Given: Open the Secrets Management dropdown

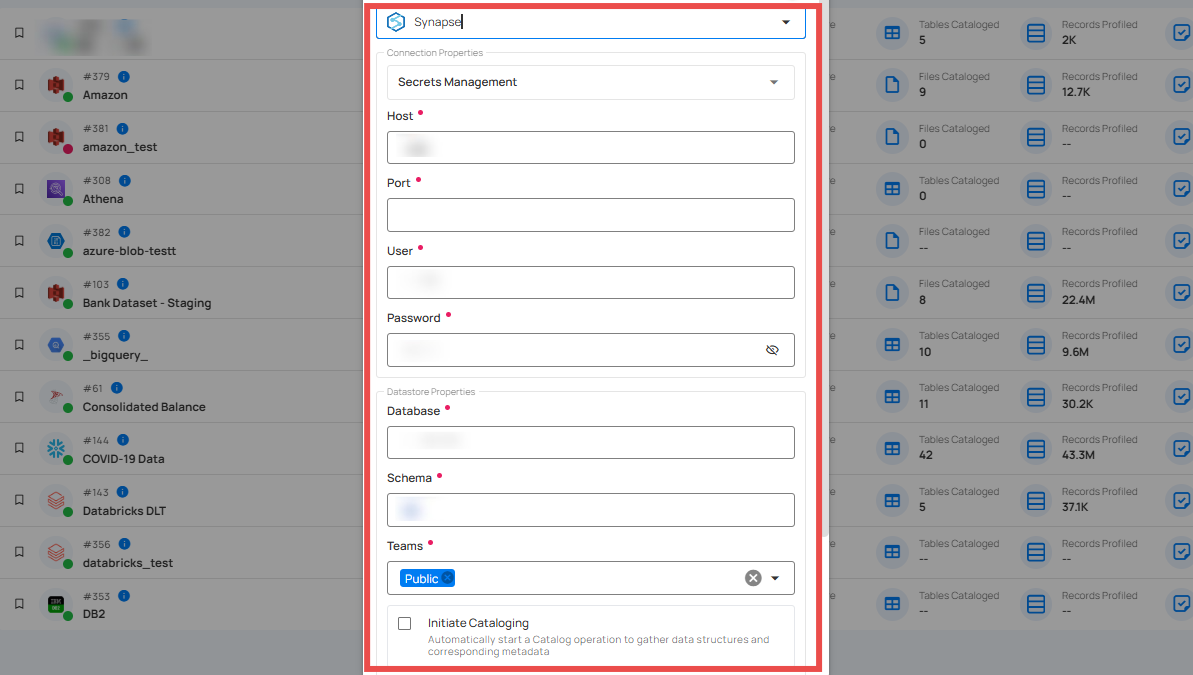Looking at the screenshot, I should tap(773, 82).
